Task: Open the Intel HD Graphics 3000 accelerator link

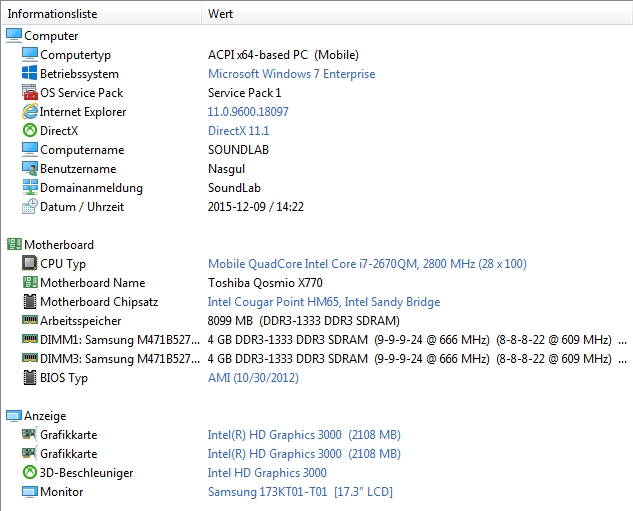Action: point(267,473)
